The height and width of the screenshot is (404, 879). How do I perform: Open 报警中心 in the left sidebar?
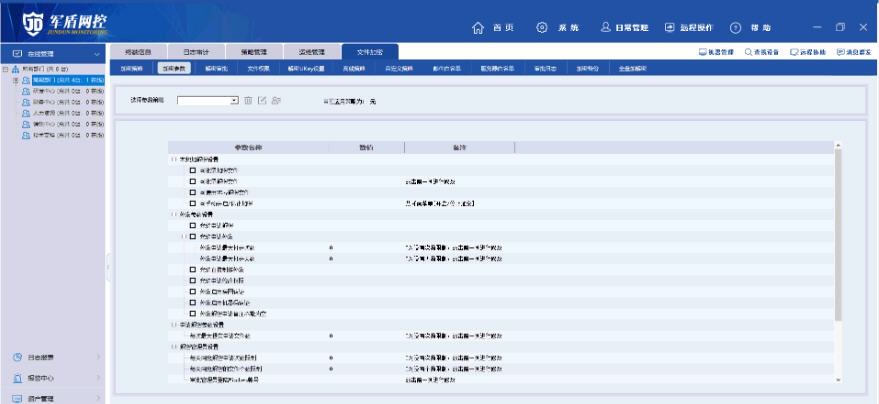pyautogui.click(x=40, y=378)
